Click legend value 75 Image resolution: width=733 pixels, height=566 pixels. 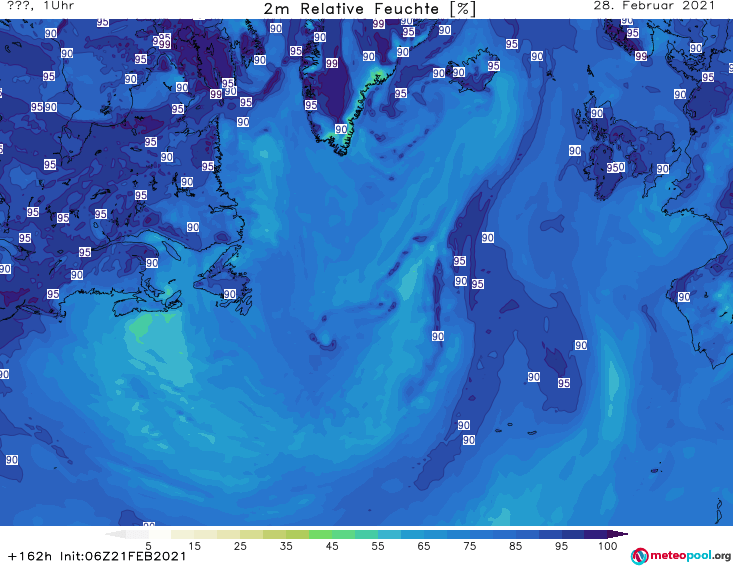469,545
